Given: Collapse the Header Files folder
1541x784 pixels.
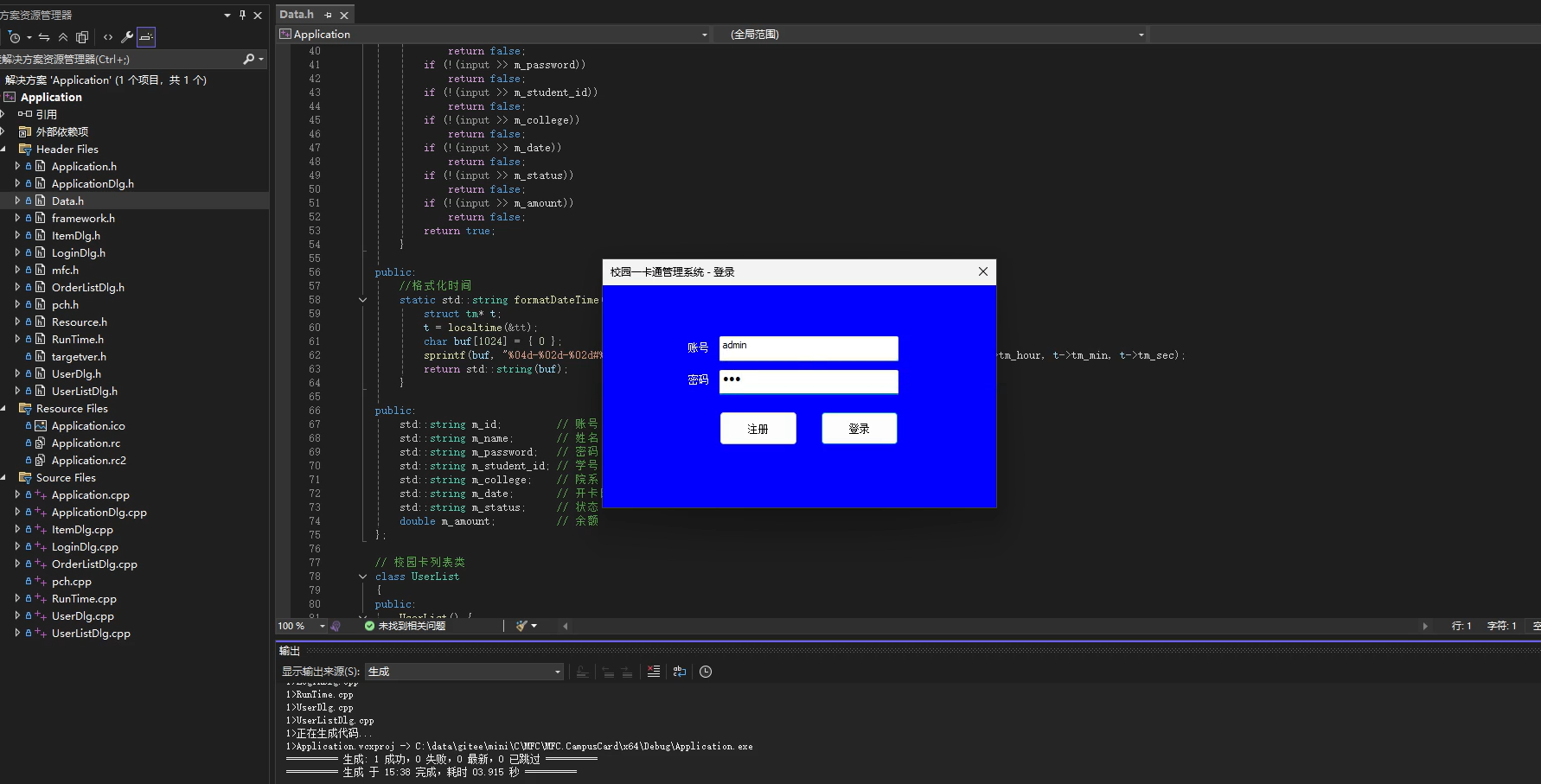Looking at the screenshot, I should pos(3,149).
